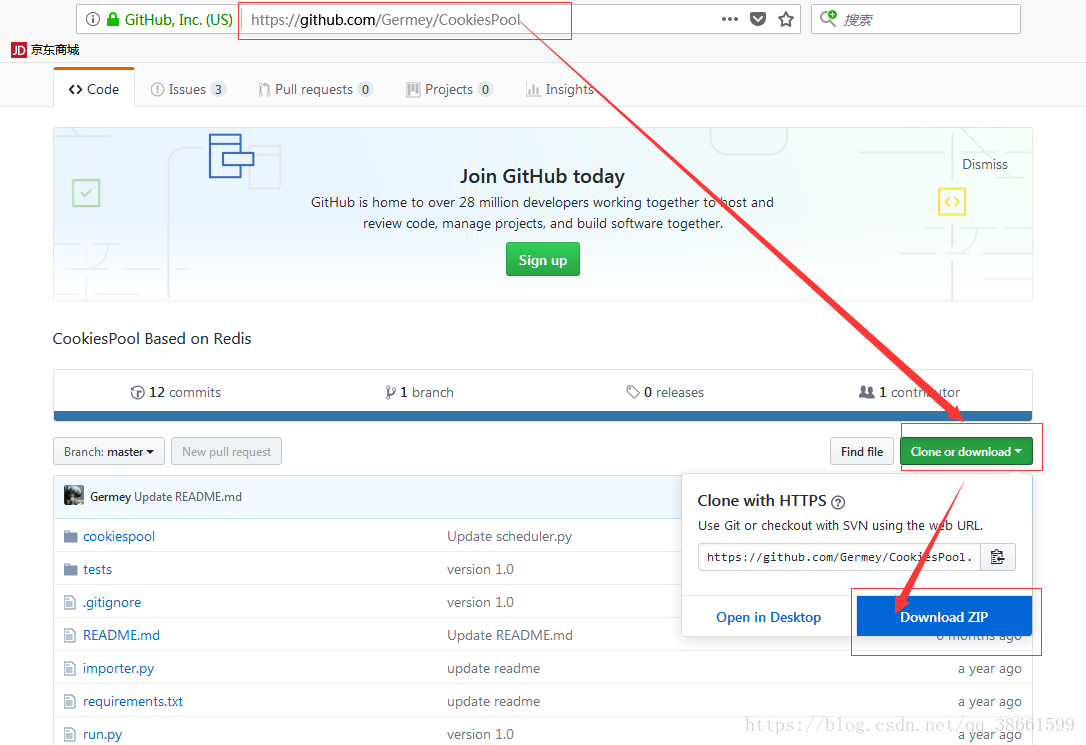Toggle the Clone or download dropdown
The height and width of the screenshot is (745, 1086).
[x=966, y=451]
